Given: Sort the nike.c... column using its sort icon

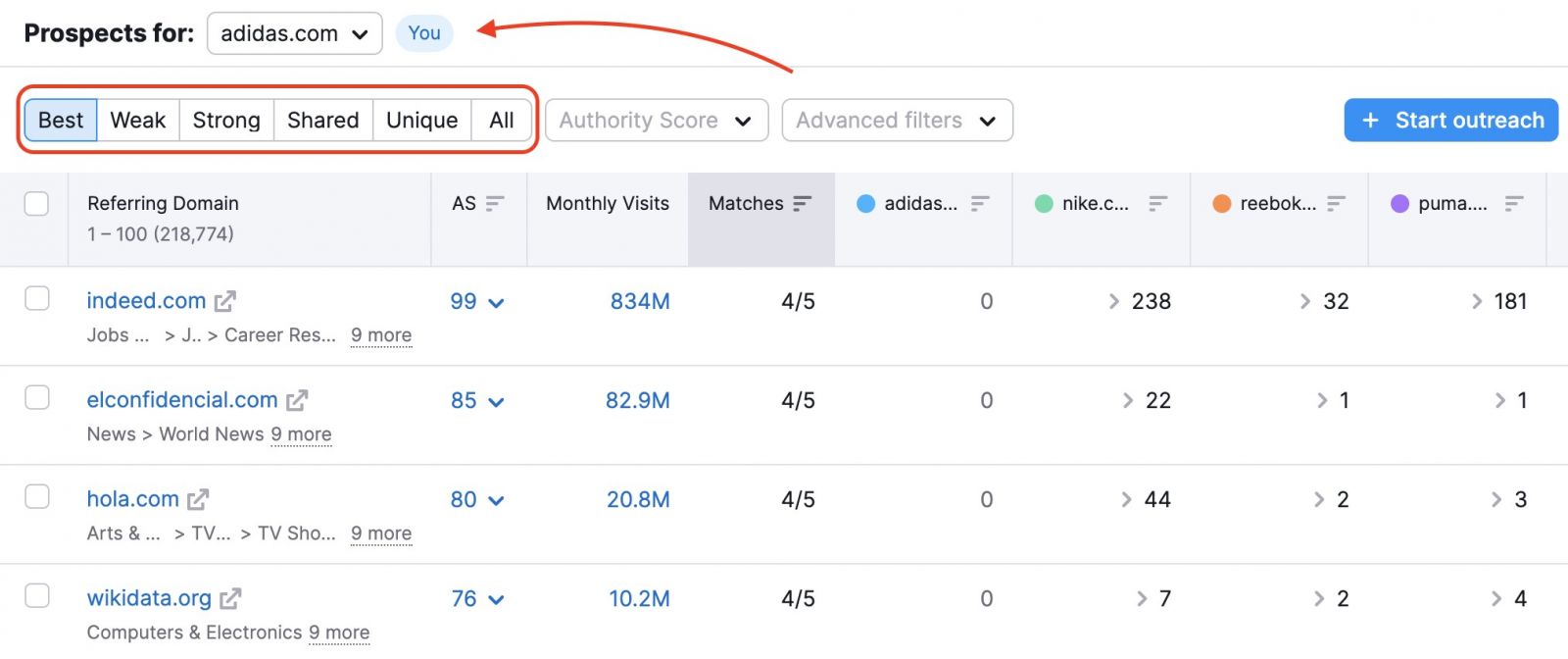Looking at the screenshot, I should (1158, 203).
